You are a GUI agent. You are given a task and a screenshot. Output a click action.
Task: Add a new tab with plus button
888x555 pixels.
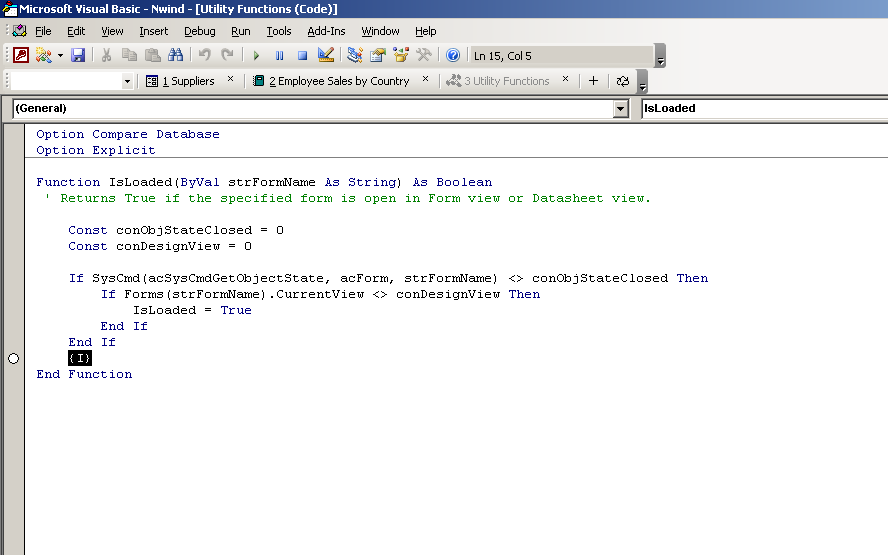point(593,81)
